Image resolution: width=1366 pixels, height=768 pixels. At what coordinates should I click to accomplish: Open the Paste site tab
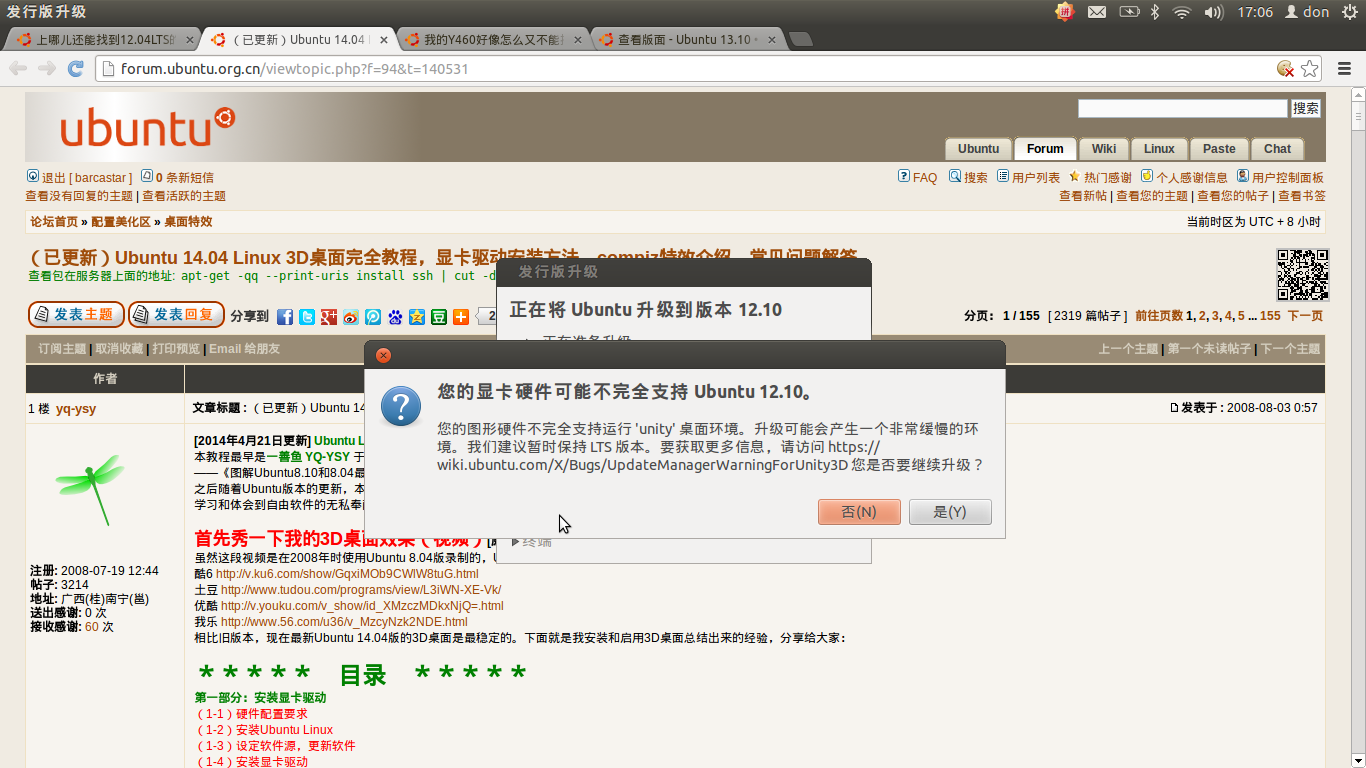[x=1219, y=149]
